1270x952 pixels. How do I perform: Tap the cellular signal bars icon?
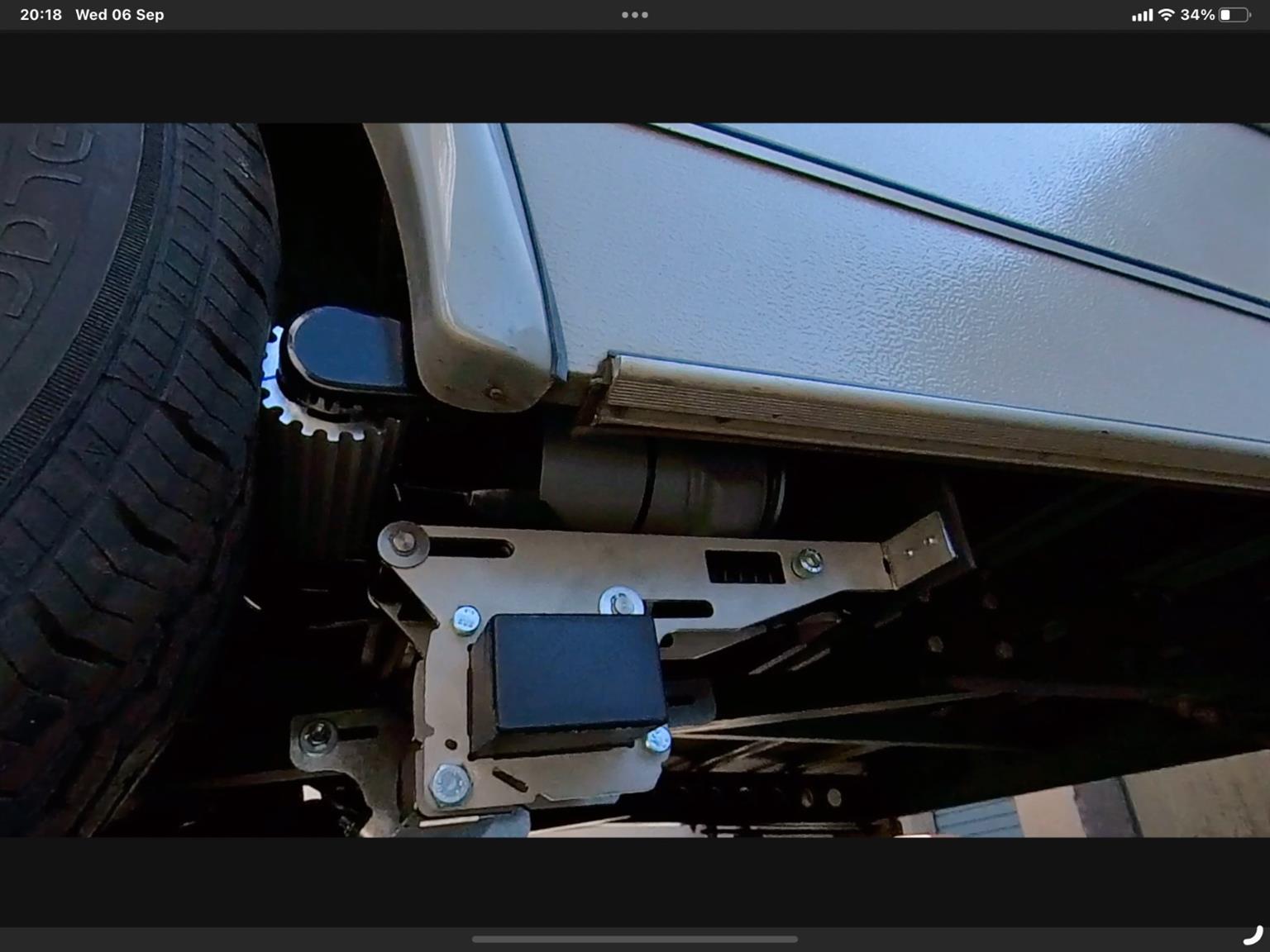1142,15
